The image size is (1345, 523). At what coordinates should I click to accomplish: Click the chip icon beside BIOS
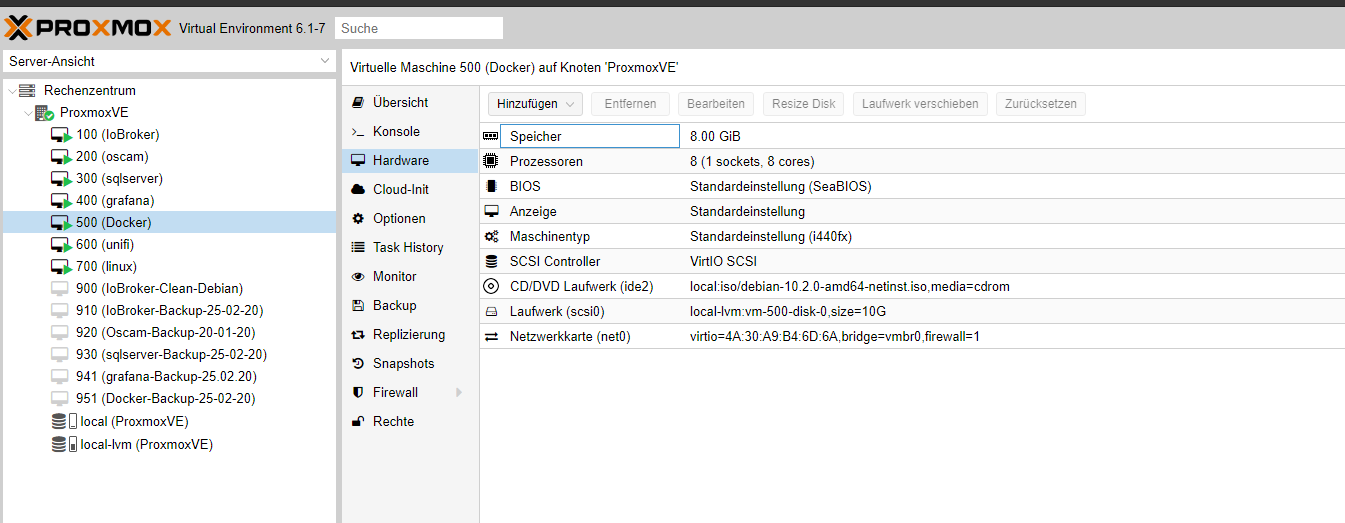[491, 186]
